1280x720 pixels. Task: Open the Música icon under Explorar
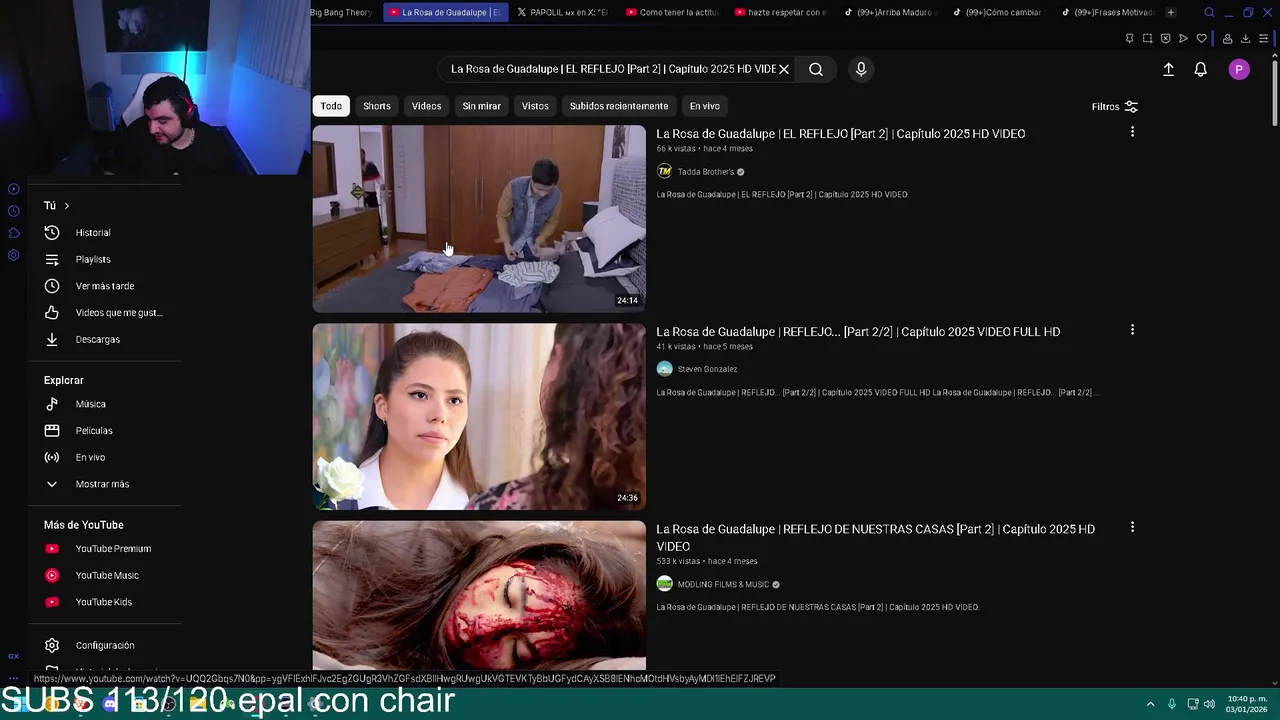pos(52,404)
